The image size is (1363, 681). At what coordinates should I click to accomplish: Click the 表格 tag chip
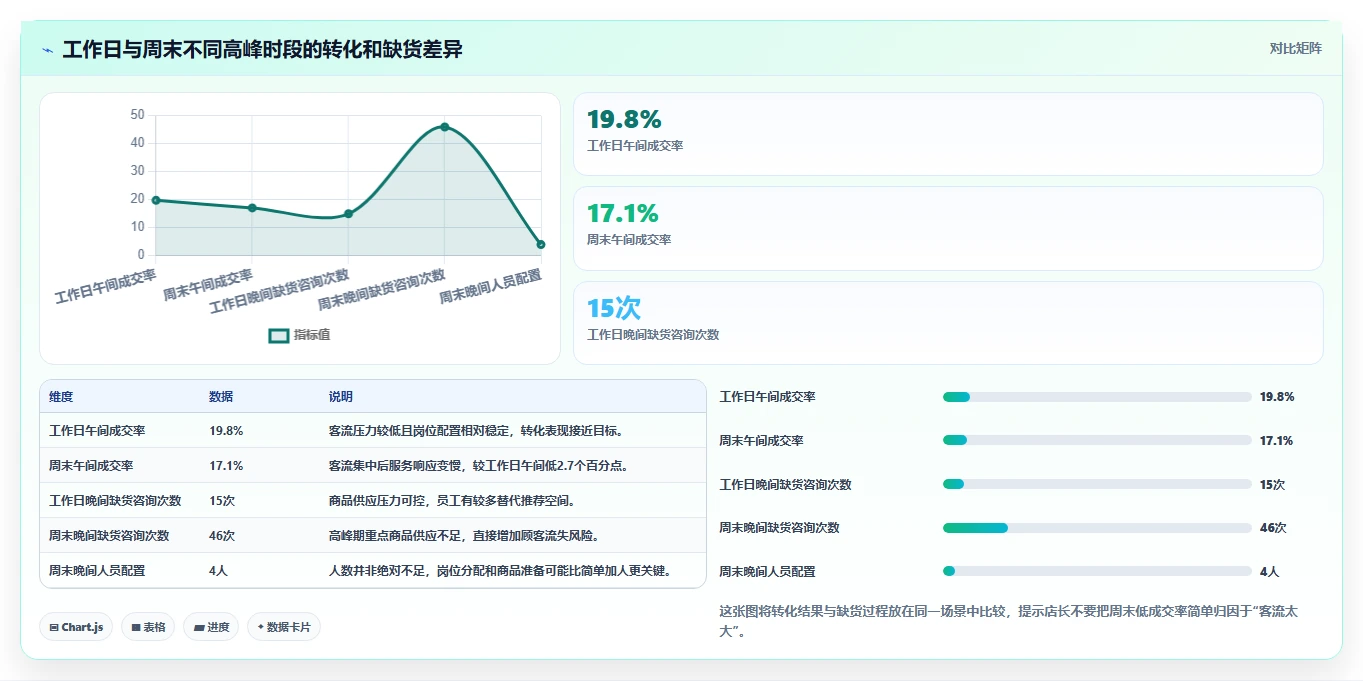149,627
